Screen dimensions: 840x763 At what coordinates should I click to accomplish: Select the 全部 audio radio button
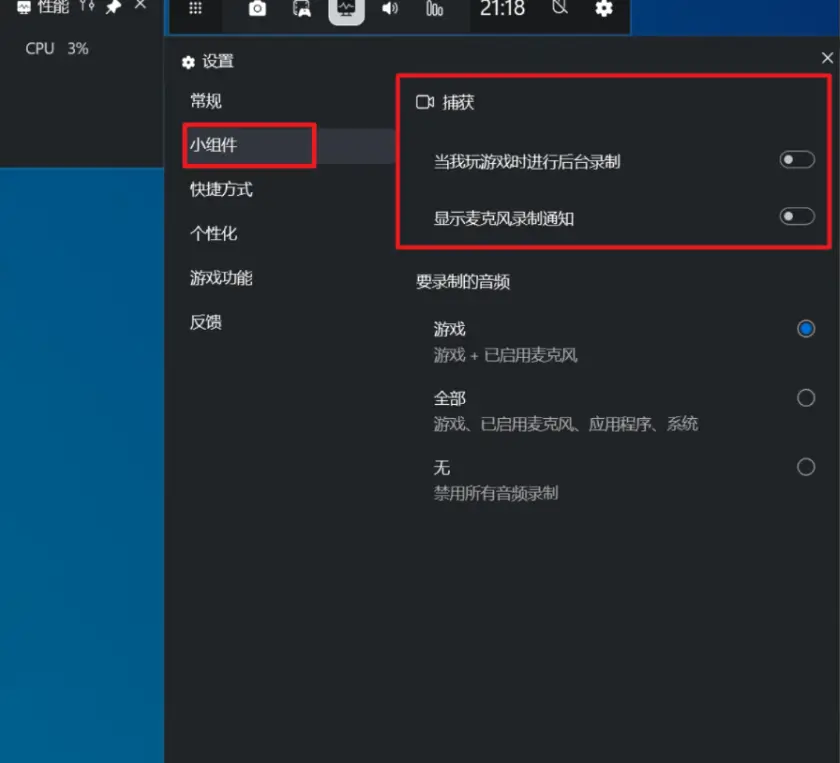[806, 398]
